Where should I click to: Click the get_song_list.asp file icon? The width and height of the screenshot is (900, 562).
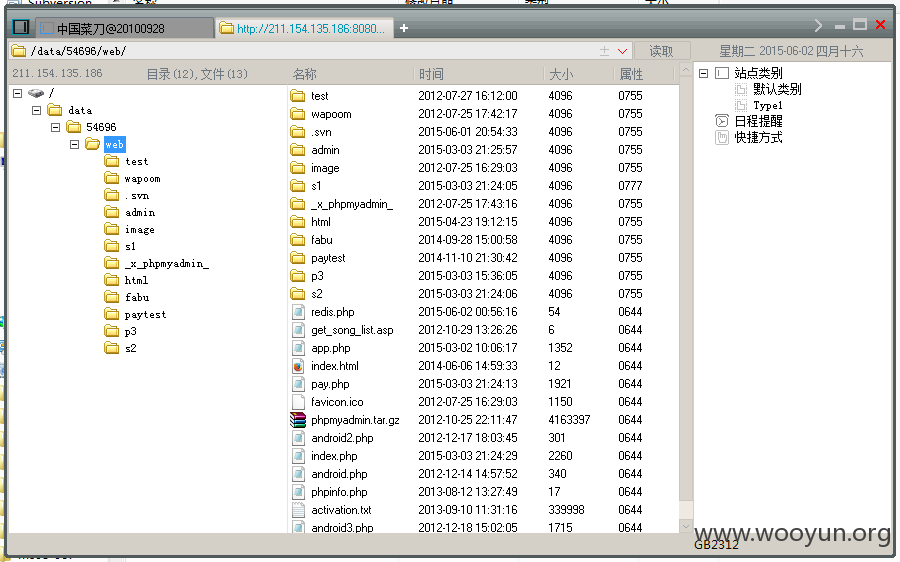pos(298,330)
